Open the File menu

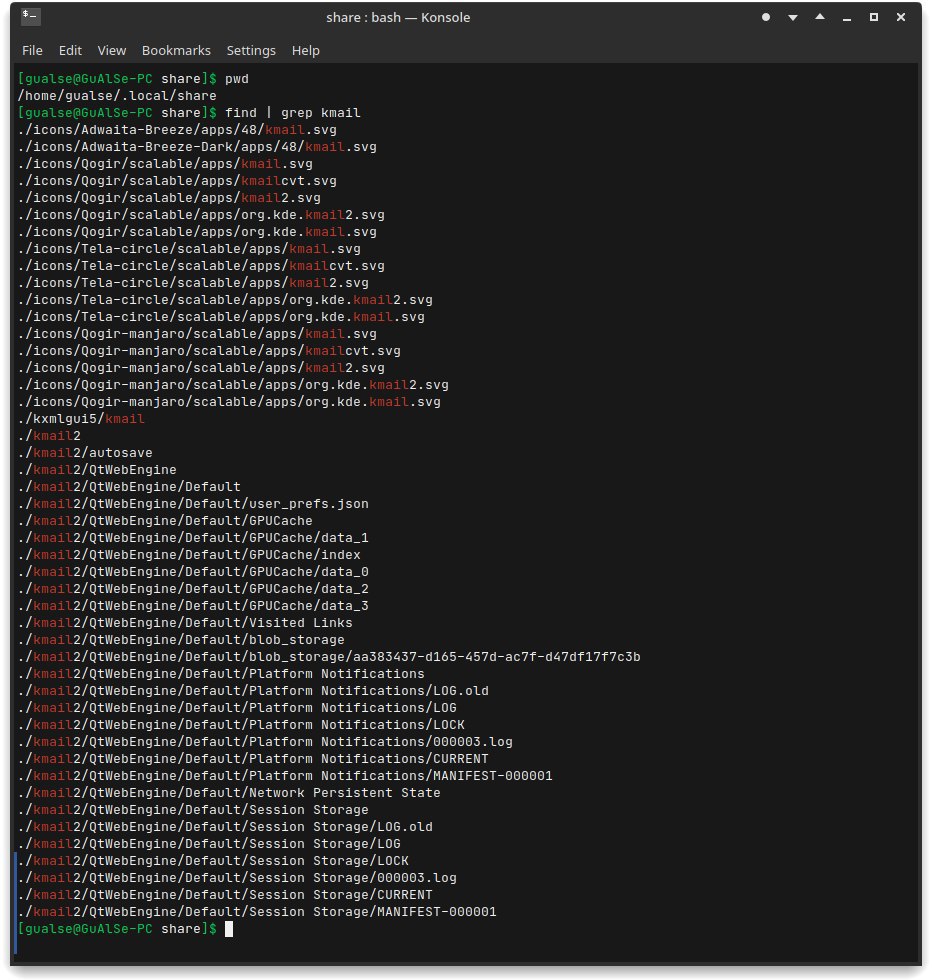(x=33, y=51)
